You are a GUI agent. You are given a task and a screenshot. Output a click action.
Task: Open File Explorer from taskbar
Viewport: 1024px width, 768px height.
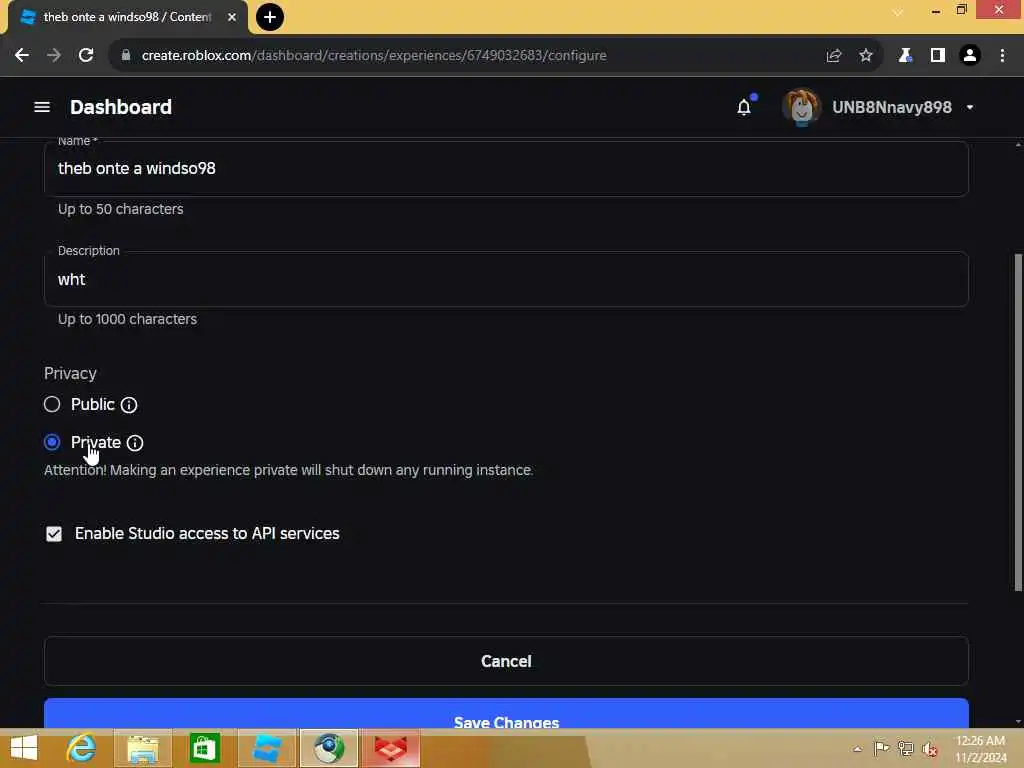point(143,748)
